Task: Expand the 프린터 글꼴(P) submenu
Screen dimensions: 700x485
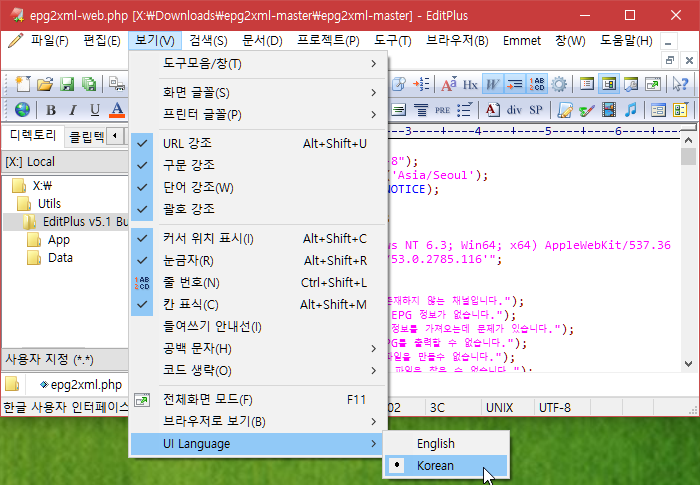Action: pyautogui.click(x=259, y=115)
